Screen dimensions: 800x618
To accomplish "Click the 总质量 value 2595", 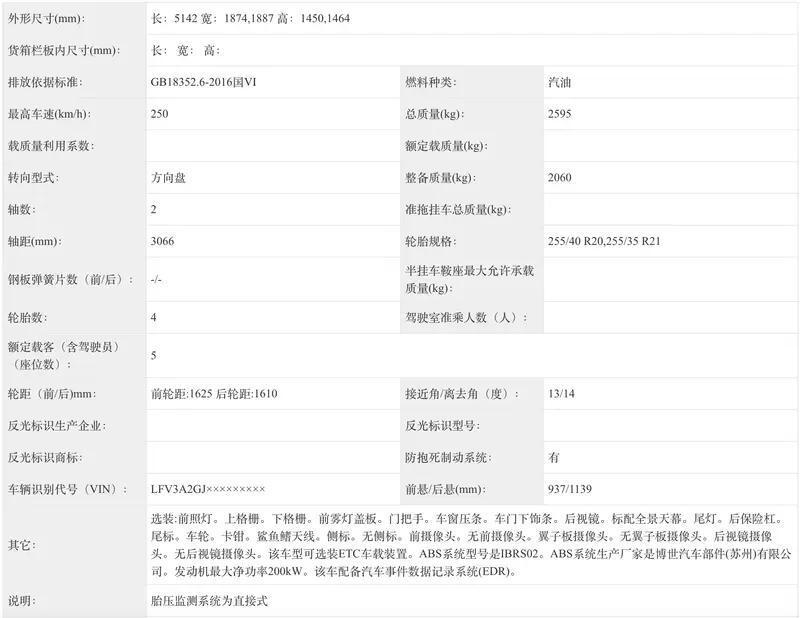I will pyautogui.click(x=562, y=112).
